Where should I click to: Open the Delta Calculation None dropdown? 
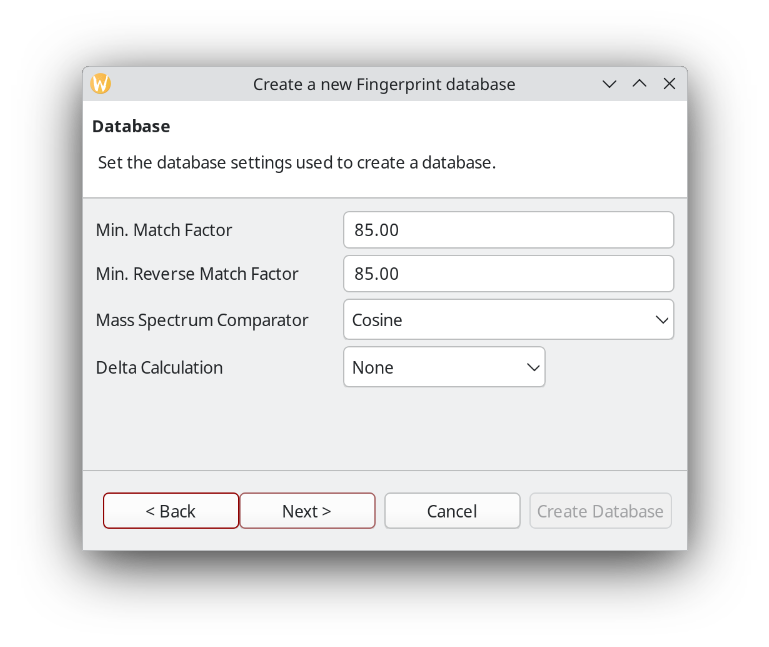tap(444, 367)
